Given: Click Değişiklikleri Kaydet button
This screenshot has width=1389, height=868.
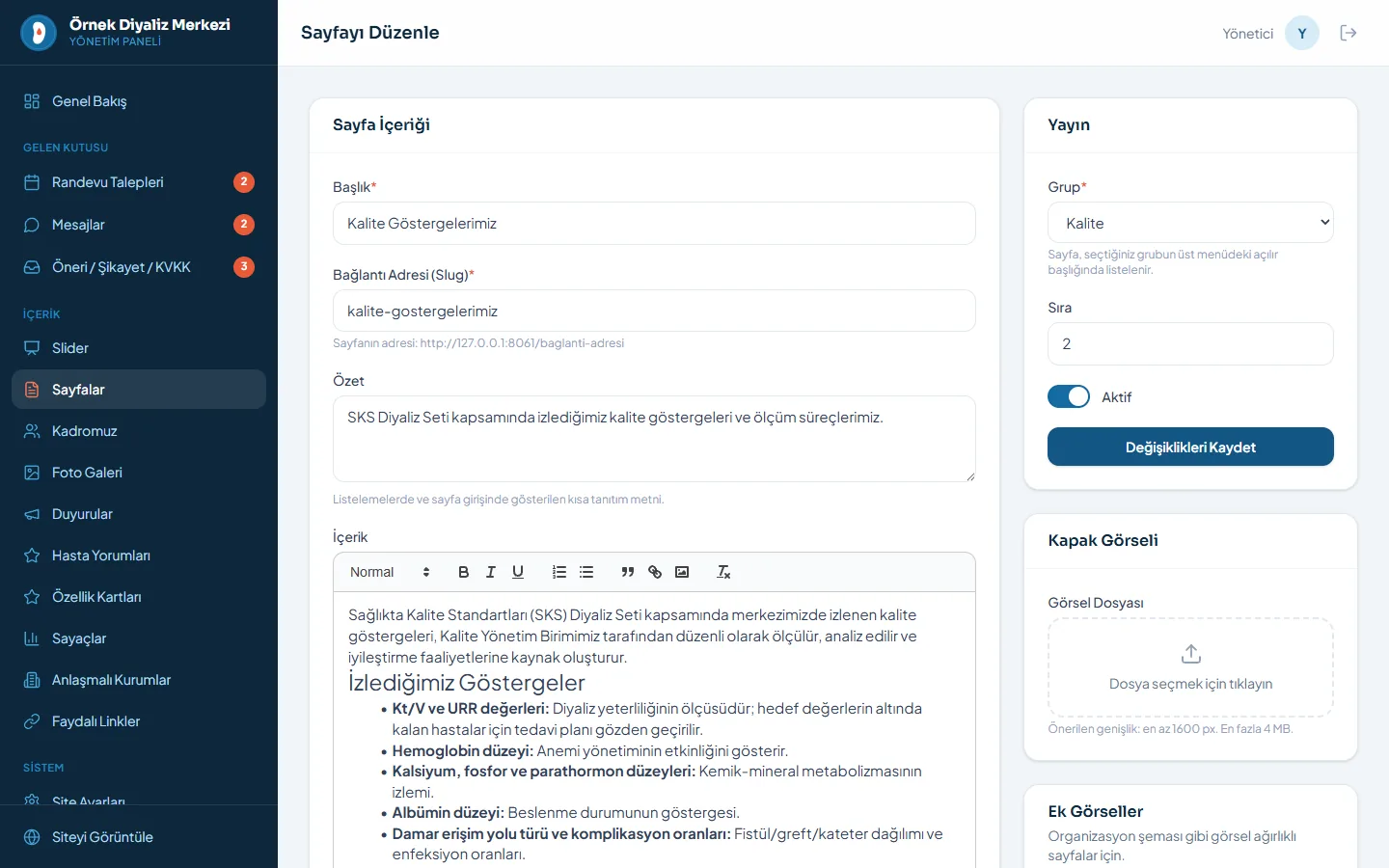Looking at the screenshot, I should [x=1190, y=447].
